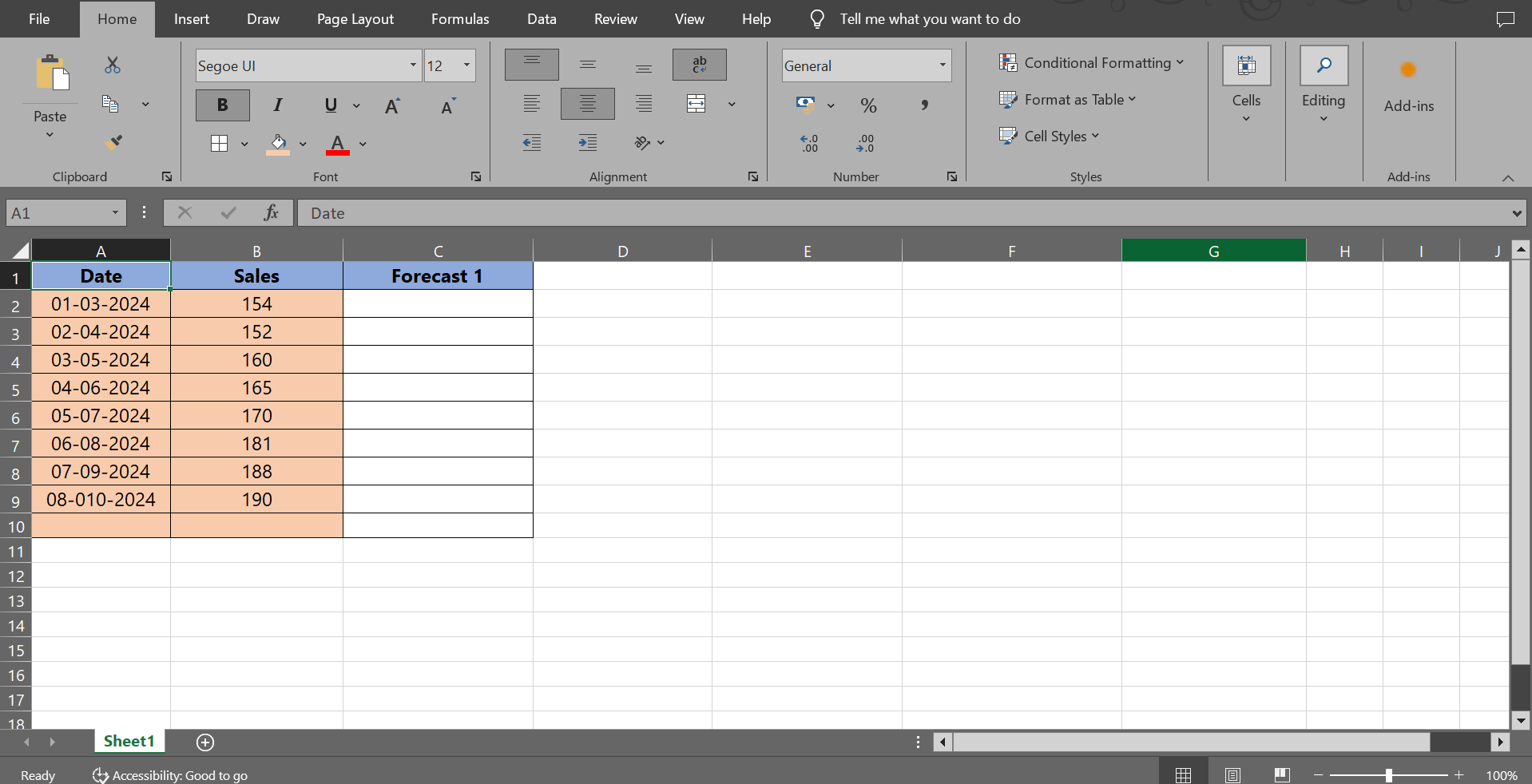Apply Percent Style number format

click(x=869, y=105)
